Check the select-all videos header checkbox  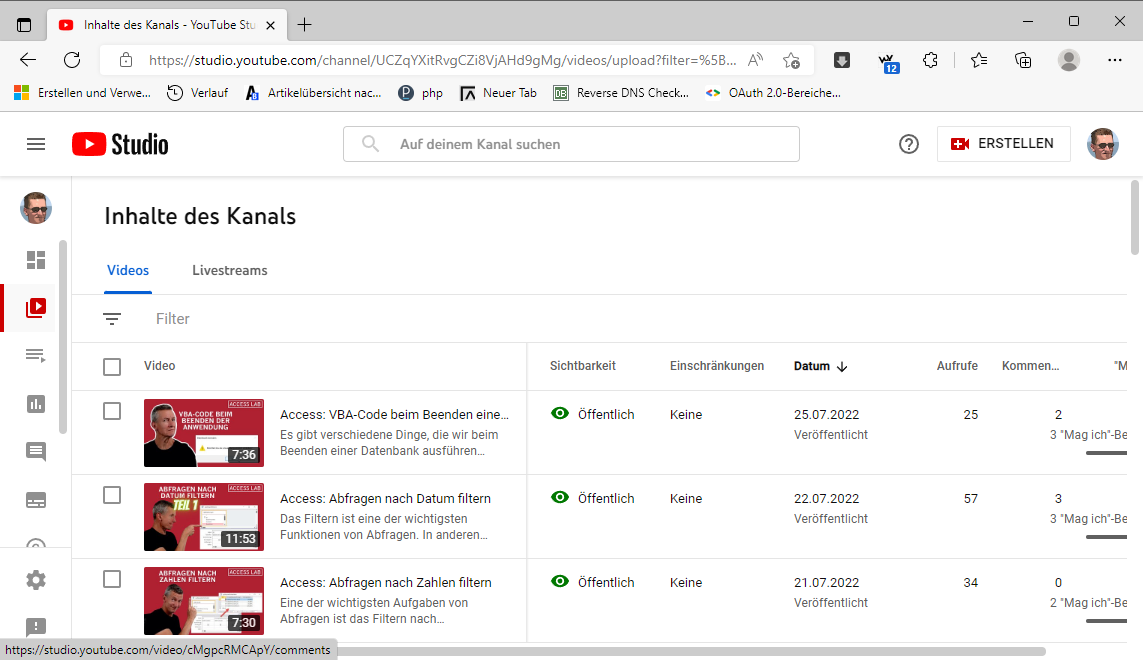(112, 367)
